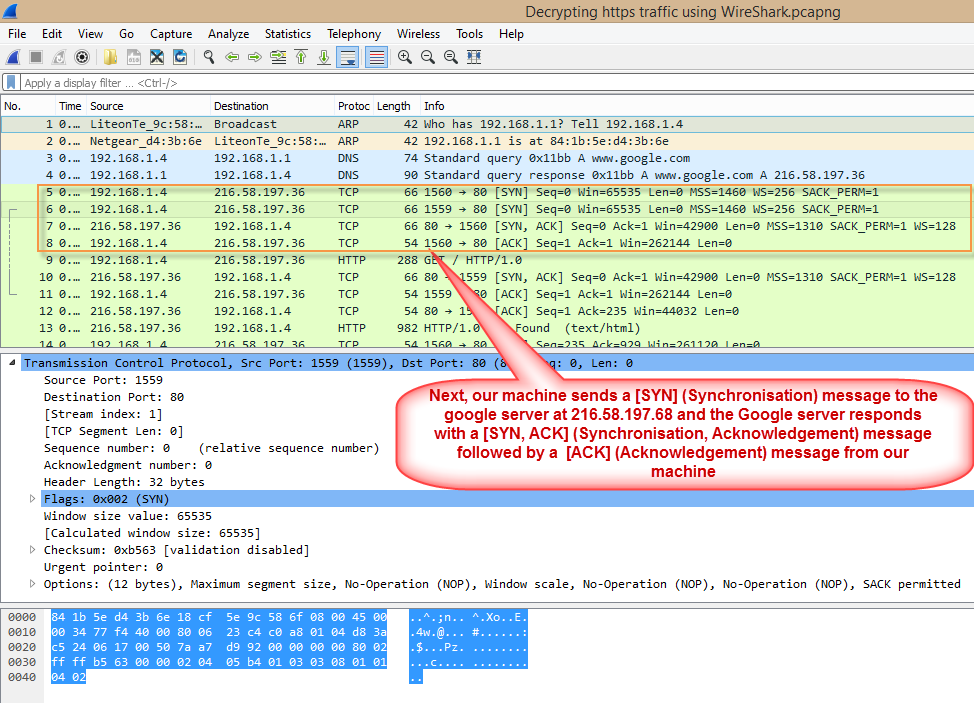
Task: Toggle auto-scroll during live capture
Action: point(348,57)
